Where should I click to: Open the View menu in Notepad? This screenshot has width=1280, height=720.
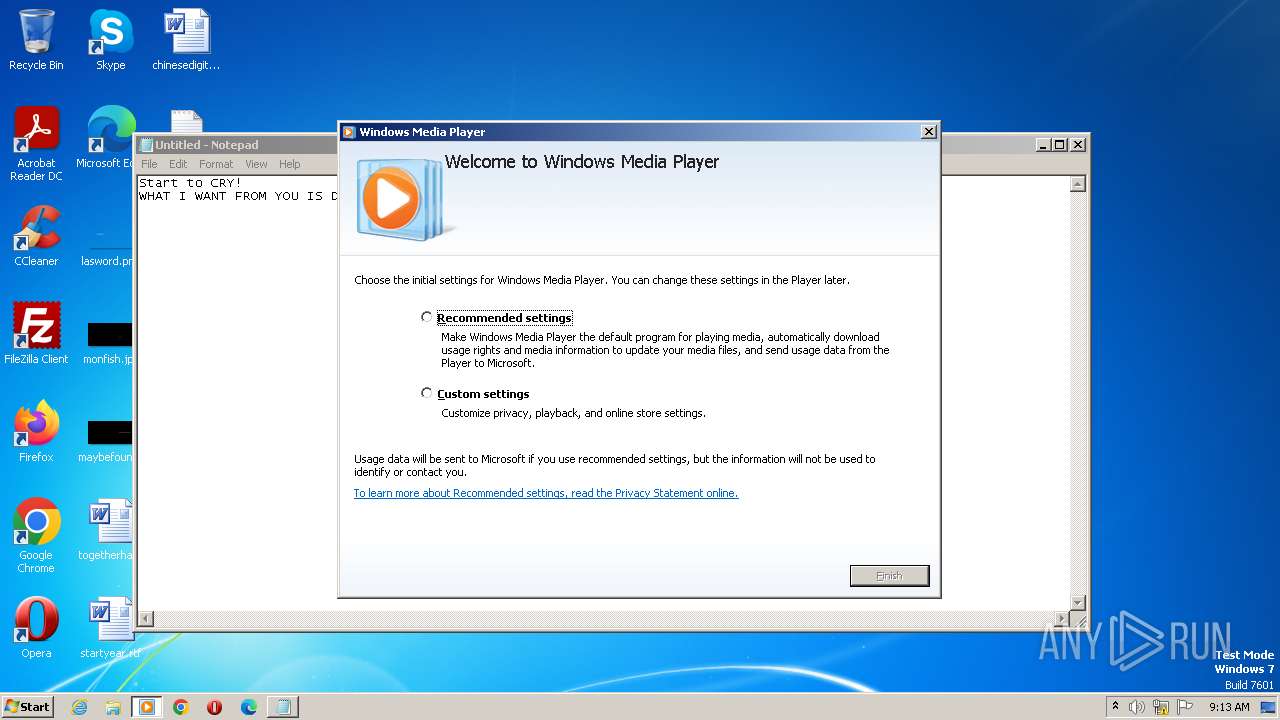[256, 164]
